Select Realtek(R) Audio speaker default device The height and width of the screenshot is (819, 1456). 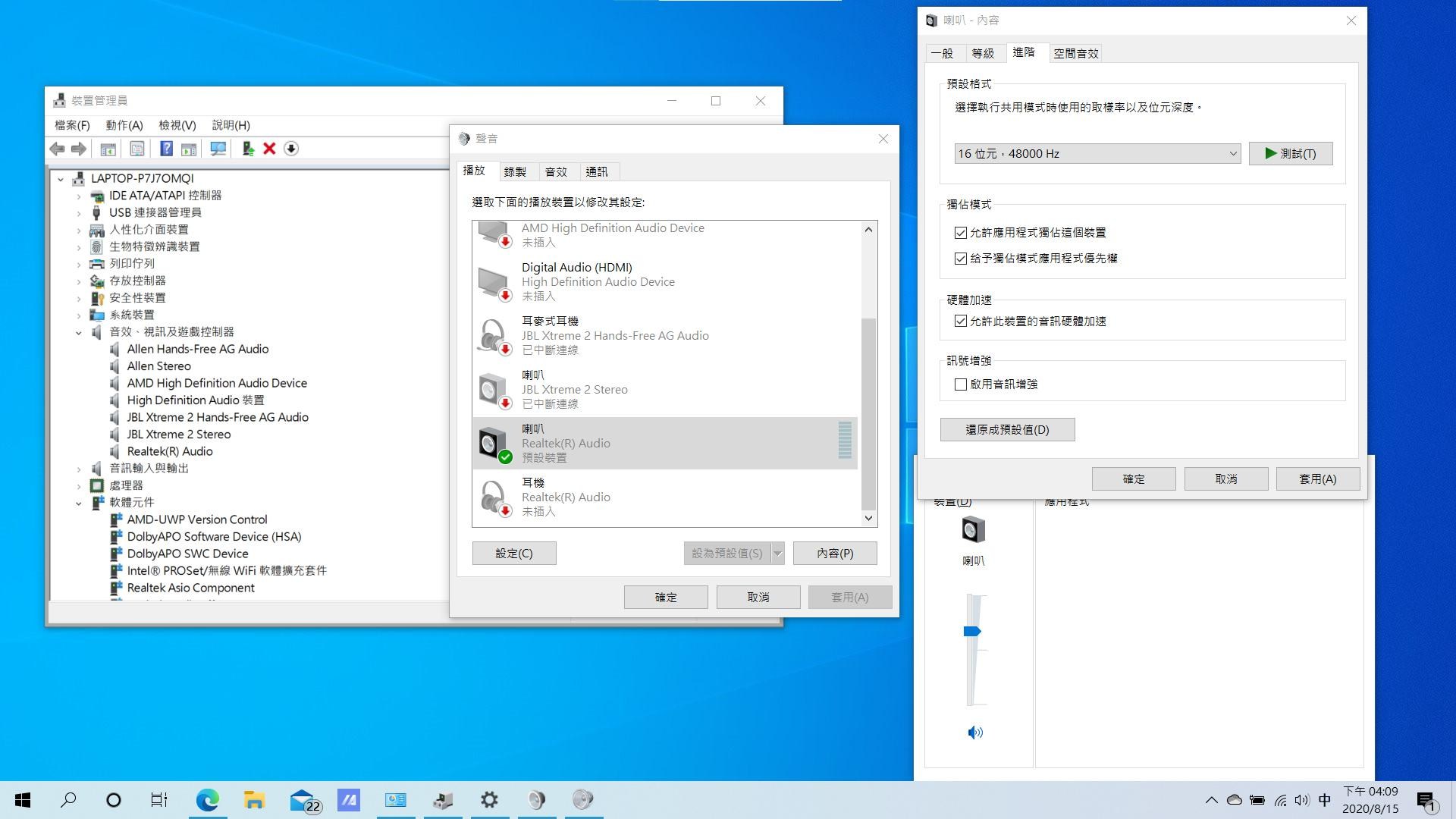tap(665, 443)
